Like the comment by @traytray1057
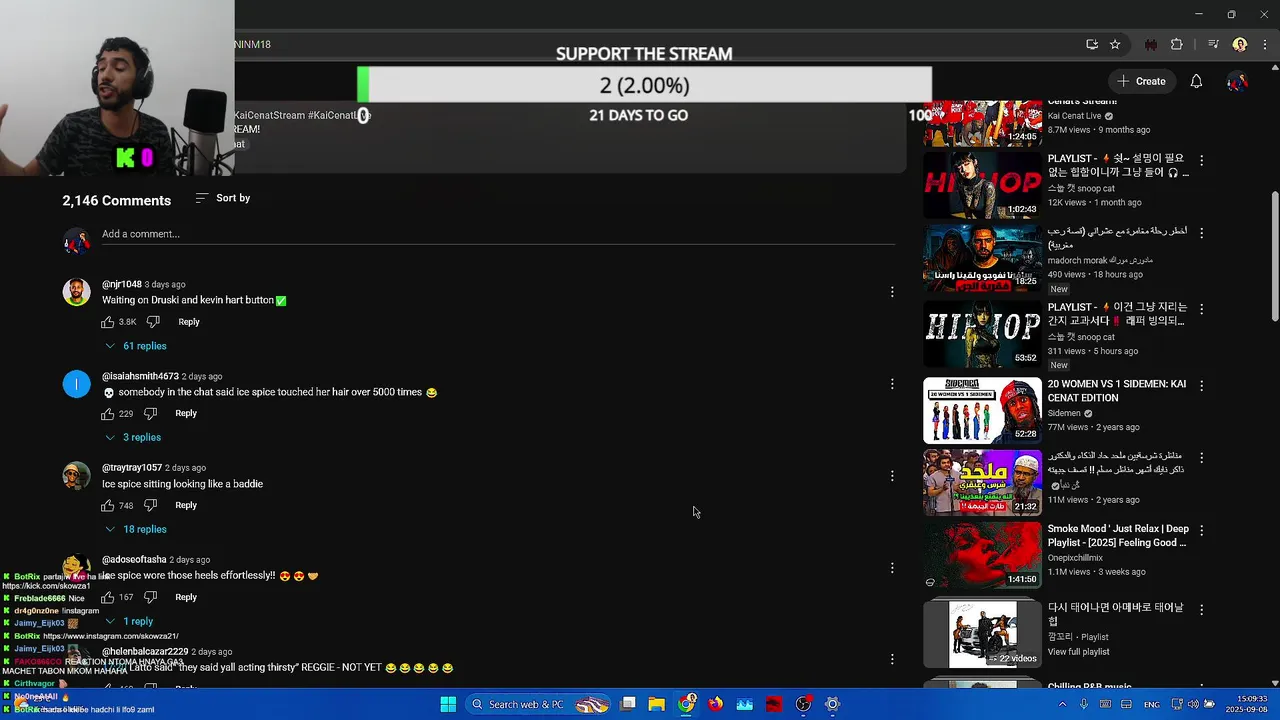This screenshot has height=720, width=1280. click(108, 505)
